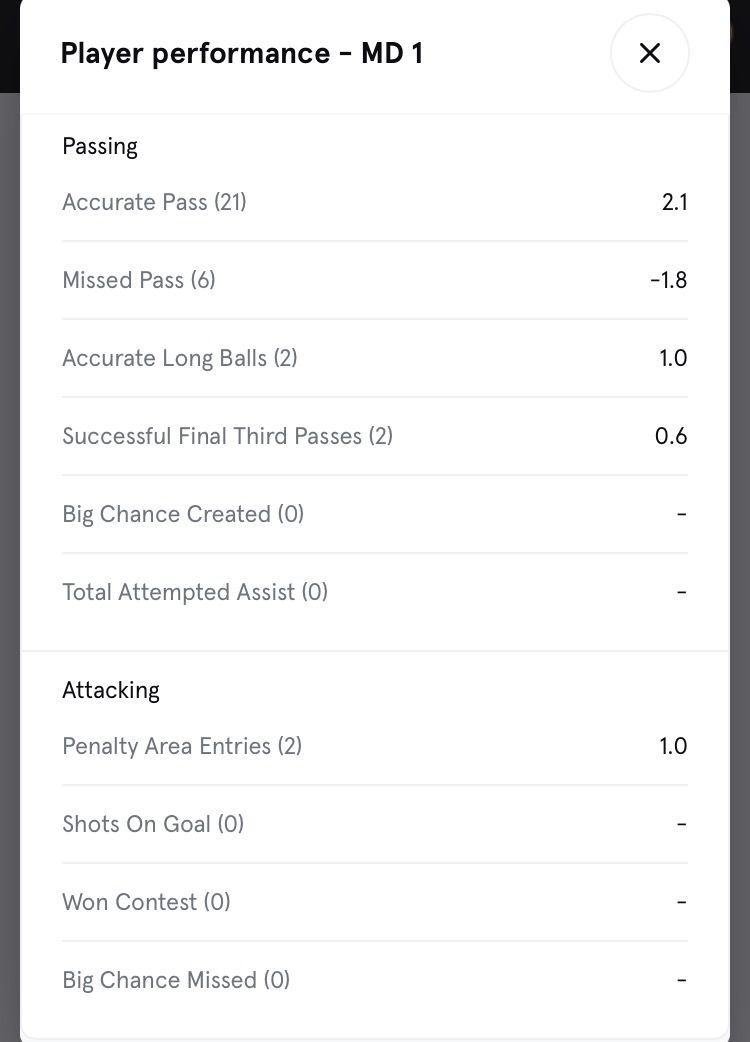
Task: Click the Passing section heading
Action: 100,146
